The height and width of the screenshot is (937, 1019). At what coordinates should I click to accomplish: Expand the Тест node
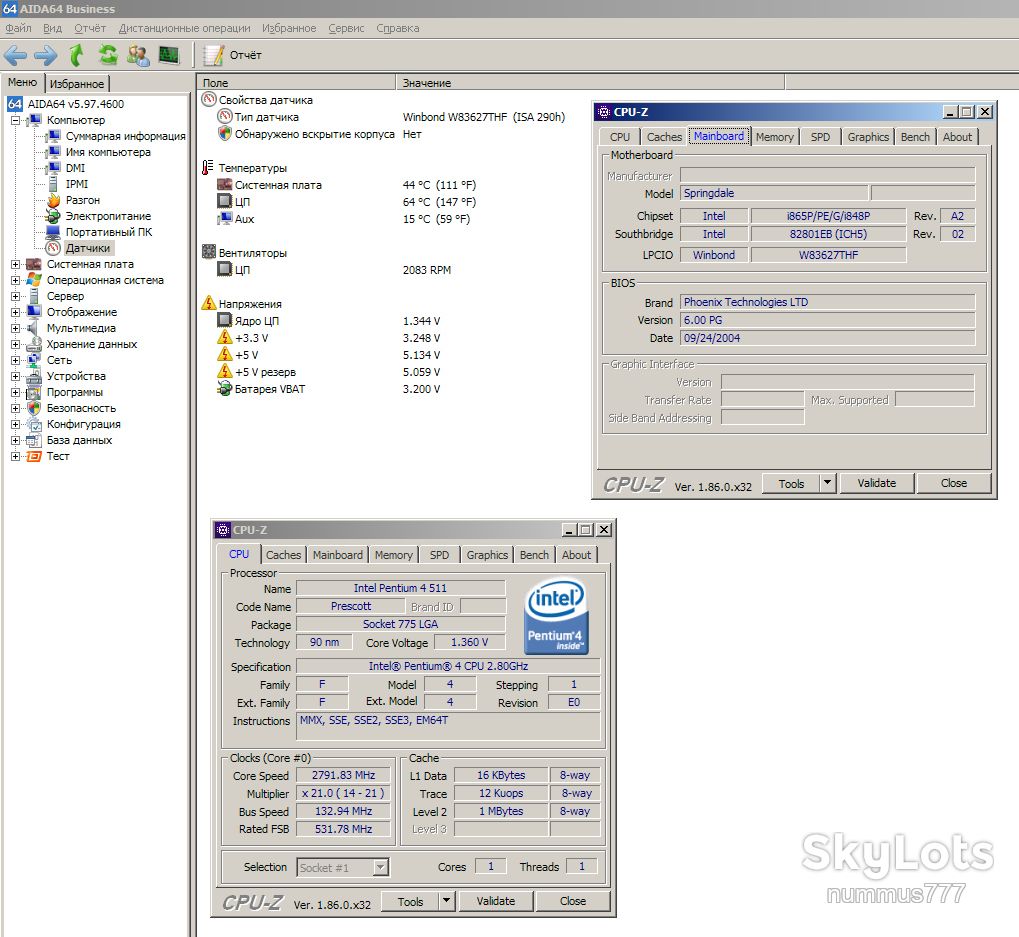coord(16,456)
